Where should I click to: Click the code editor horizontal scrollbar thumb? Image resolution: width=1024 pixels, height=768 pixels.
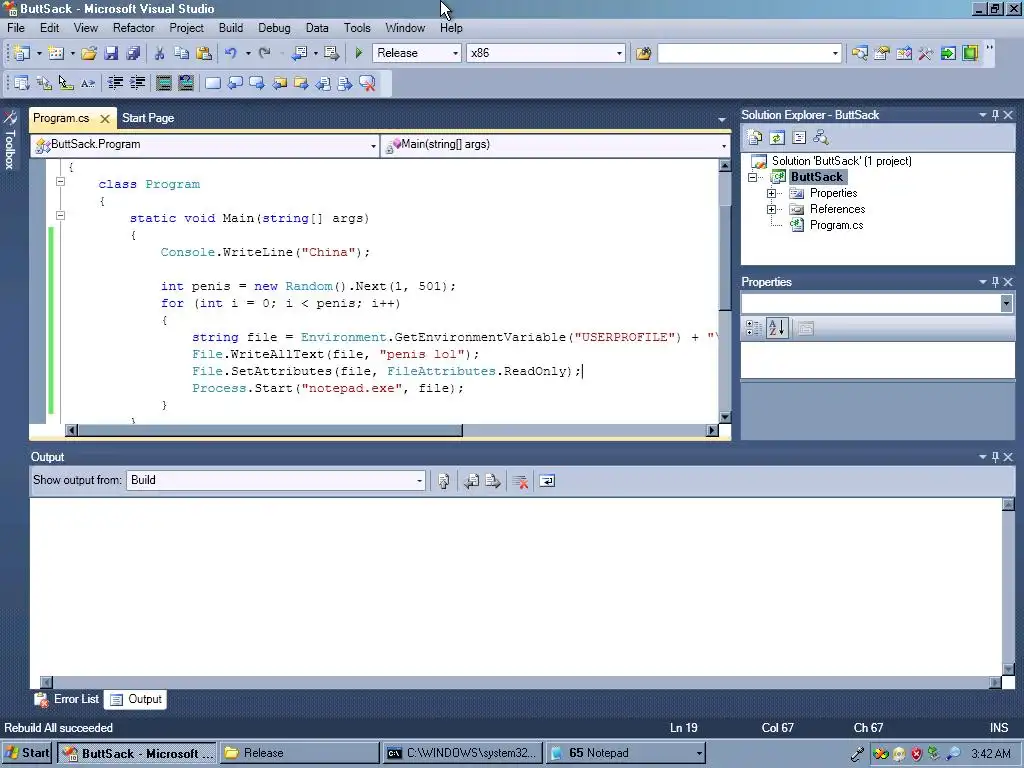[x=270, y=430]
